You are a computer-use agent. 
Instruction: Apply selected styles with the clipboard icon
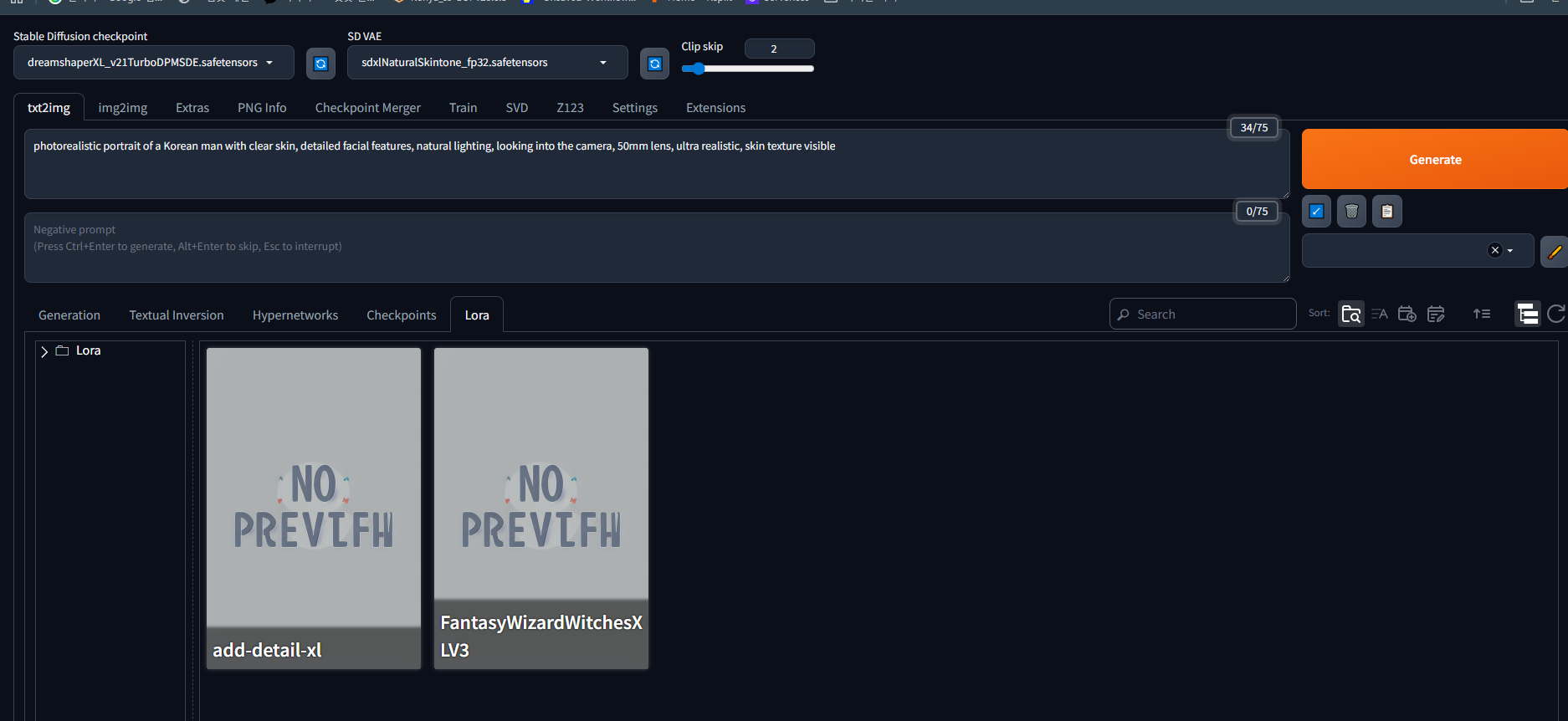click(1386, 212)
